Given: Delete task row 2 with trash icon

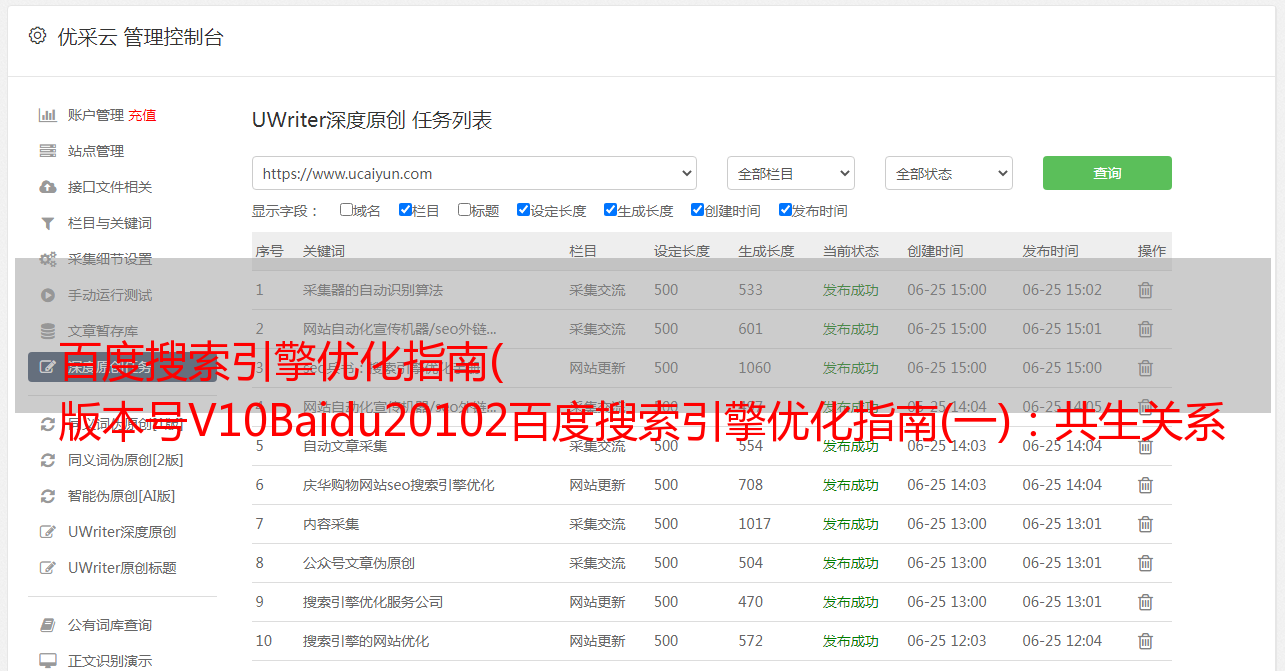Looking at the screenshot, I should 1145,329.
